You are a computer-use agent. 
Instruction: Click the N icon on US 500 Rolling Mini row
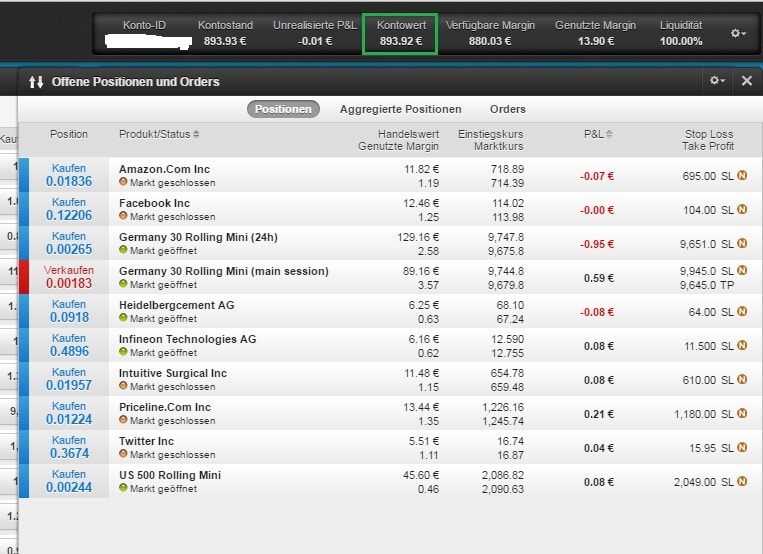(742, 482)
